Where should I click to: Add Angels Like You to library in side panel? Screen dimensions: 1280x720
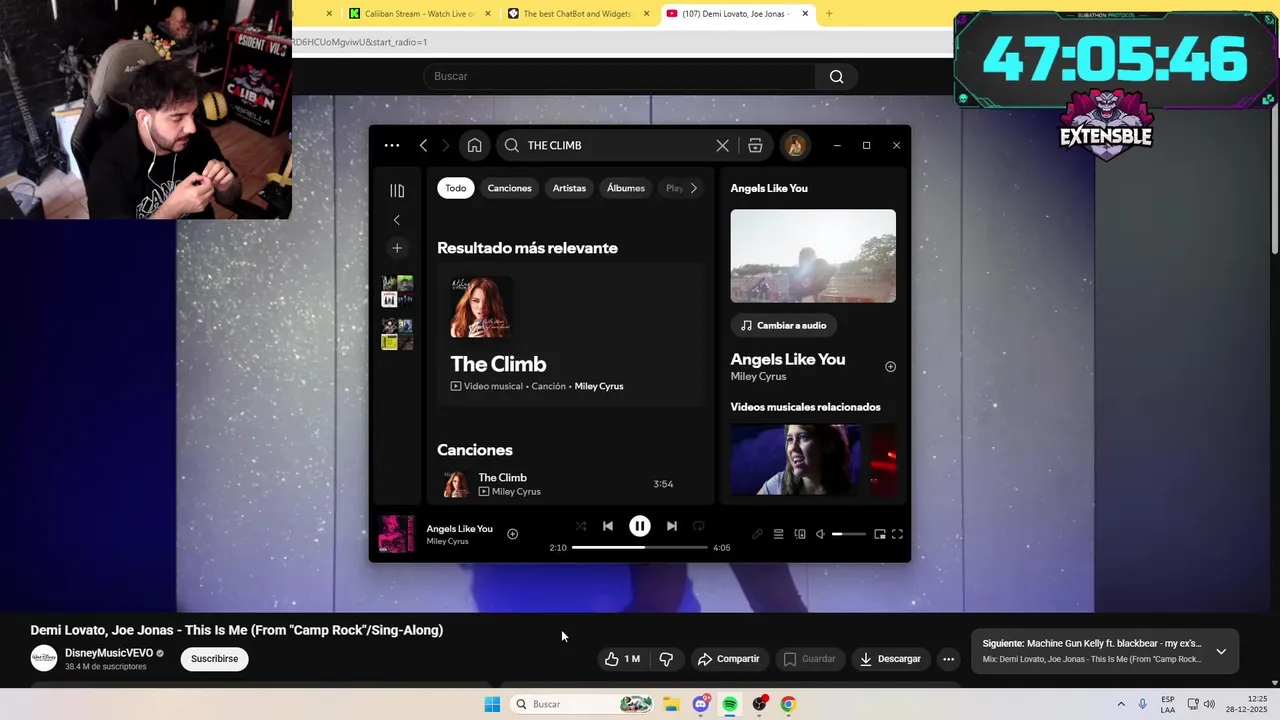click(x=890, y=367)
